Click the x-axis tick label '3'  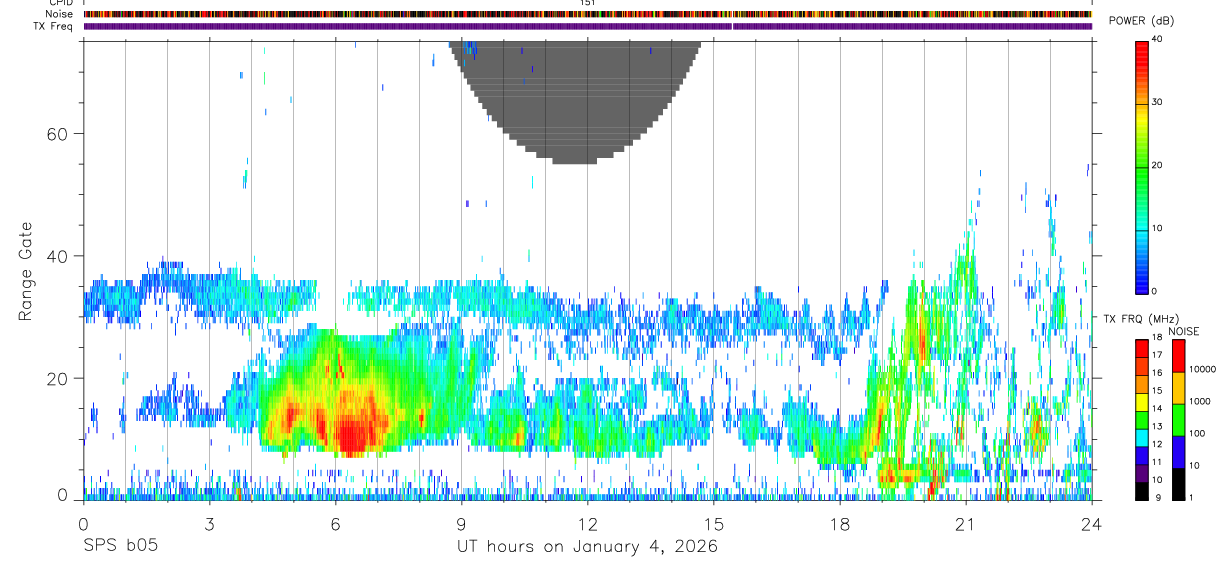tap(209, 524)
